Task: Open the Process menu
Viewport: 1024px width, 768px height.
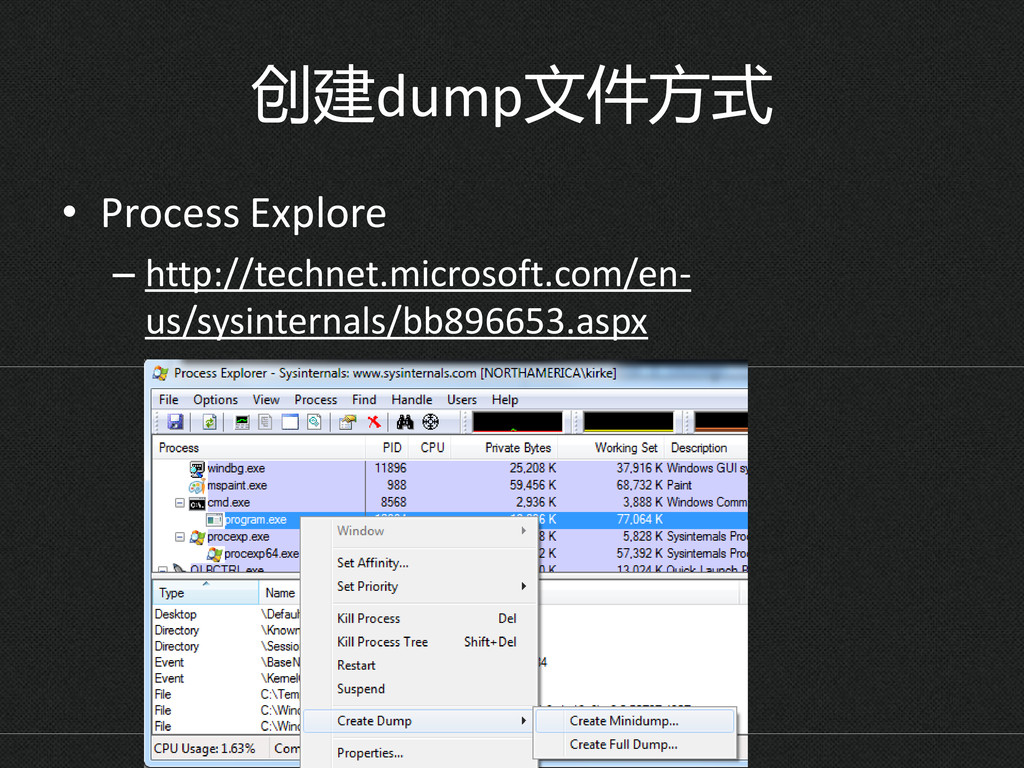Action: click(x=315, y=400)
